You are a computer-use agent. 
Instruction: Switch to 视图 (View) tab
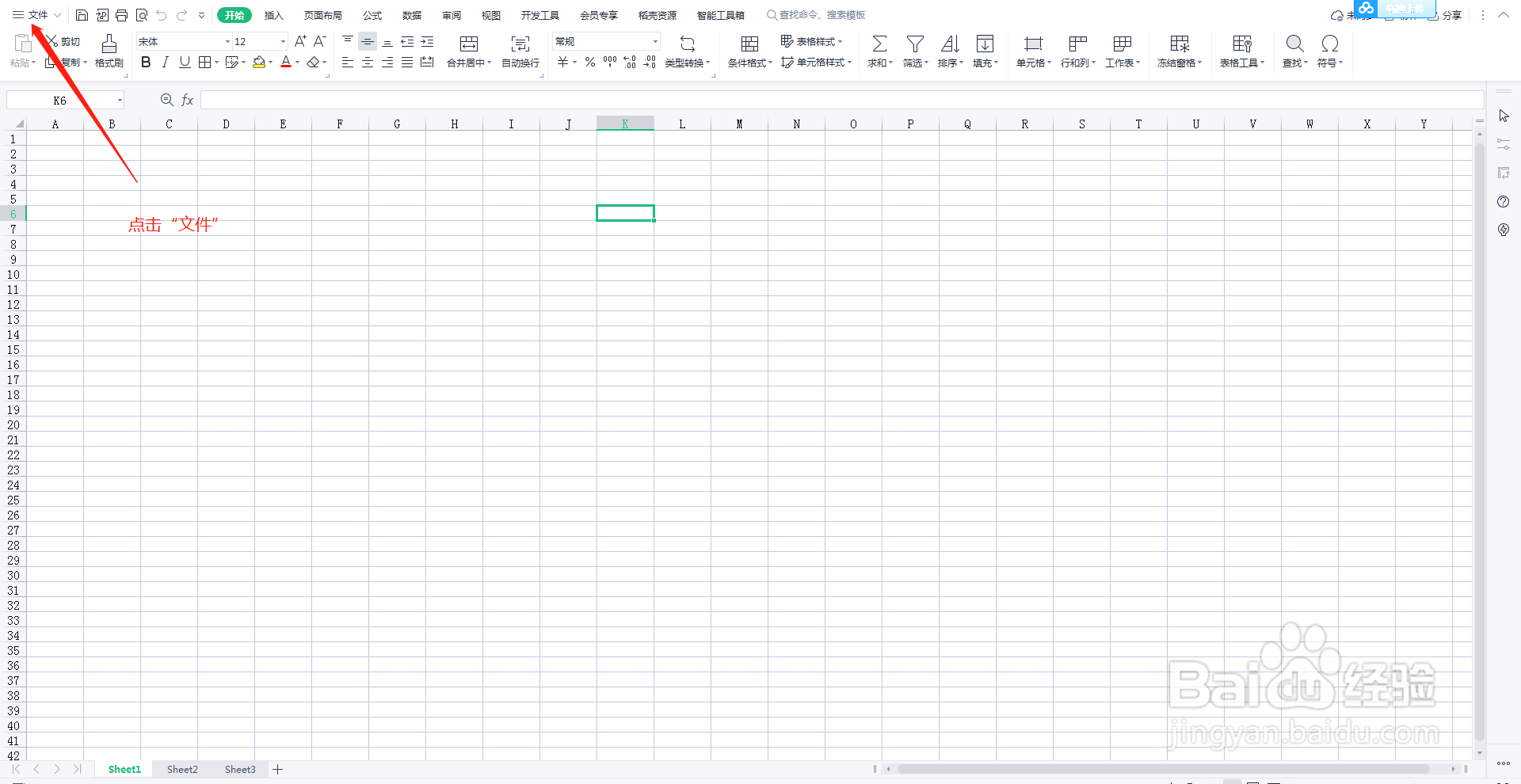tap(491, 15)
